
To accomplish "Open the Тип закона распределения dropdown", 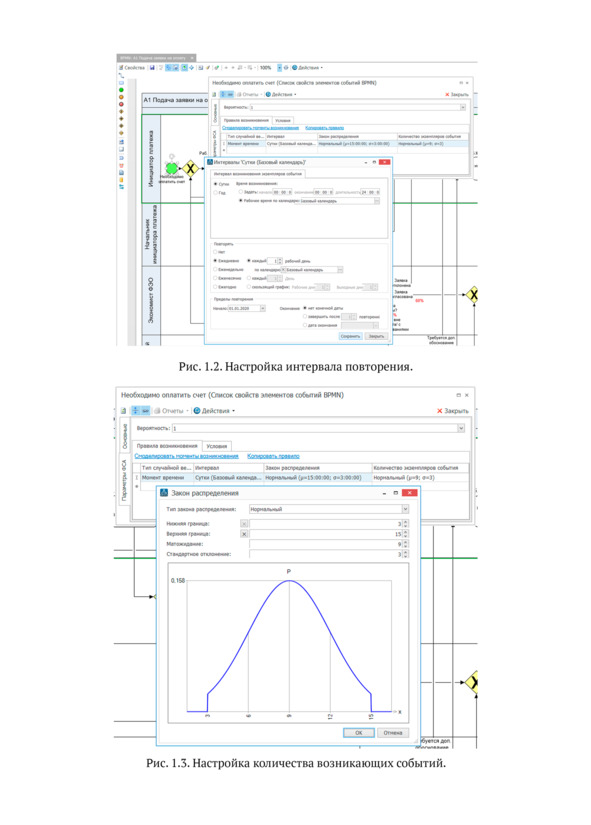I will [x=405, y=509].
